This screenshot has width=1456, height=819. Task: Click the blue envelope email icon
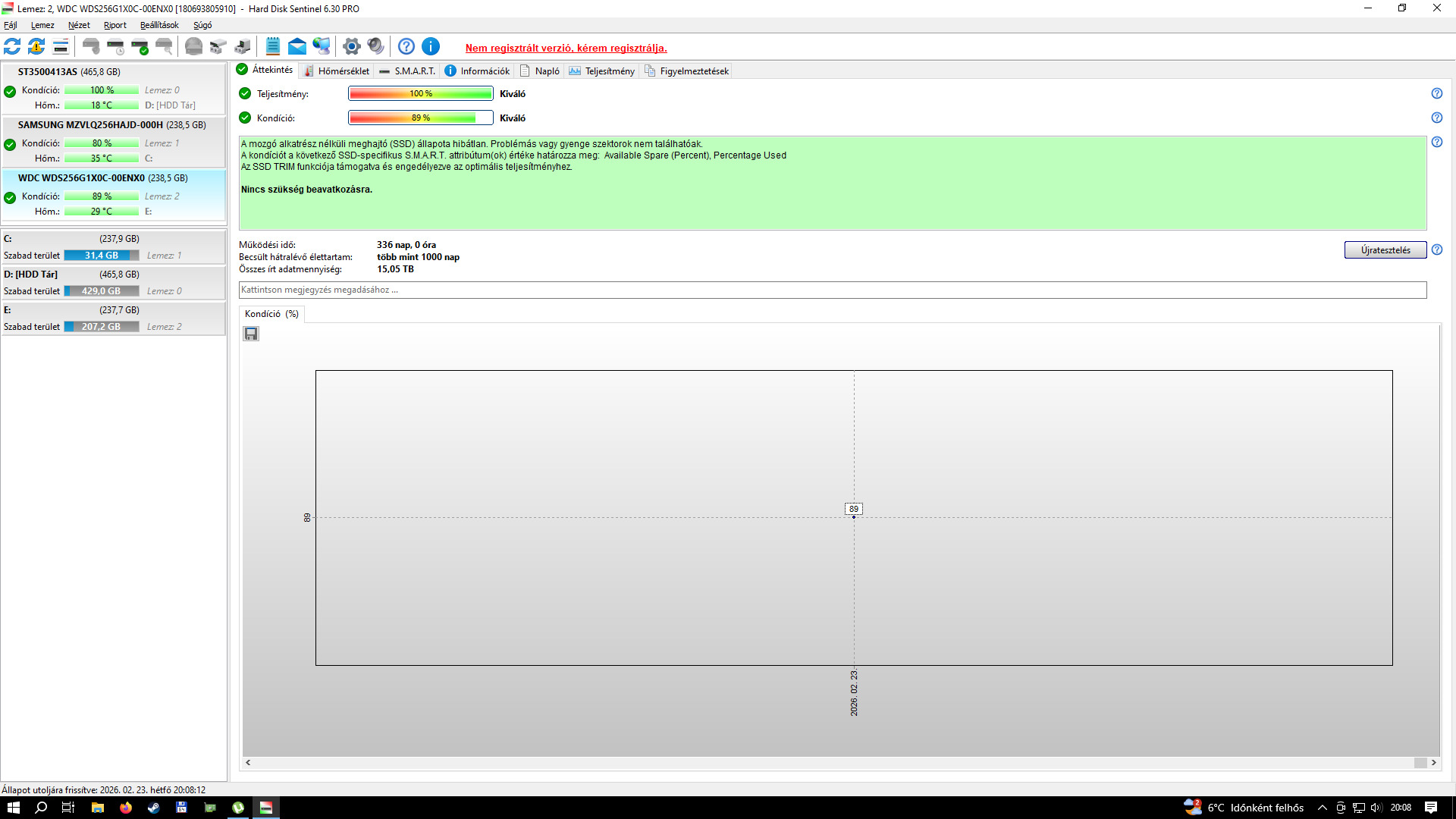point(297,46)
